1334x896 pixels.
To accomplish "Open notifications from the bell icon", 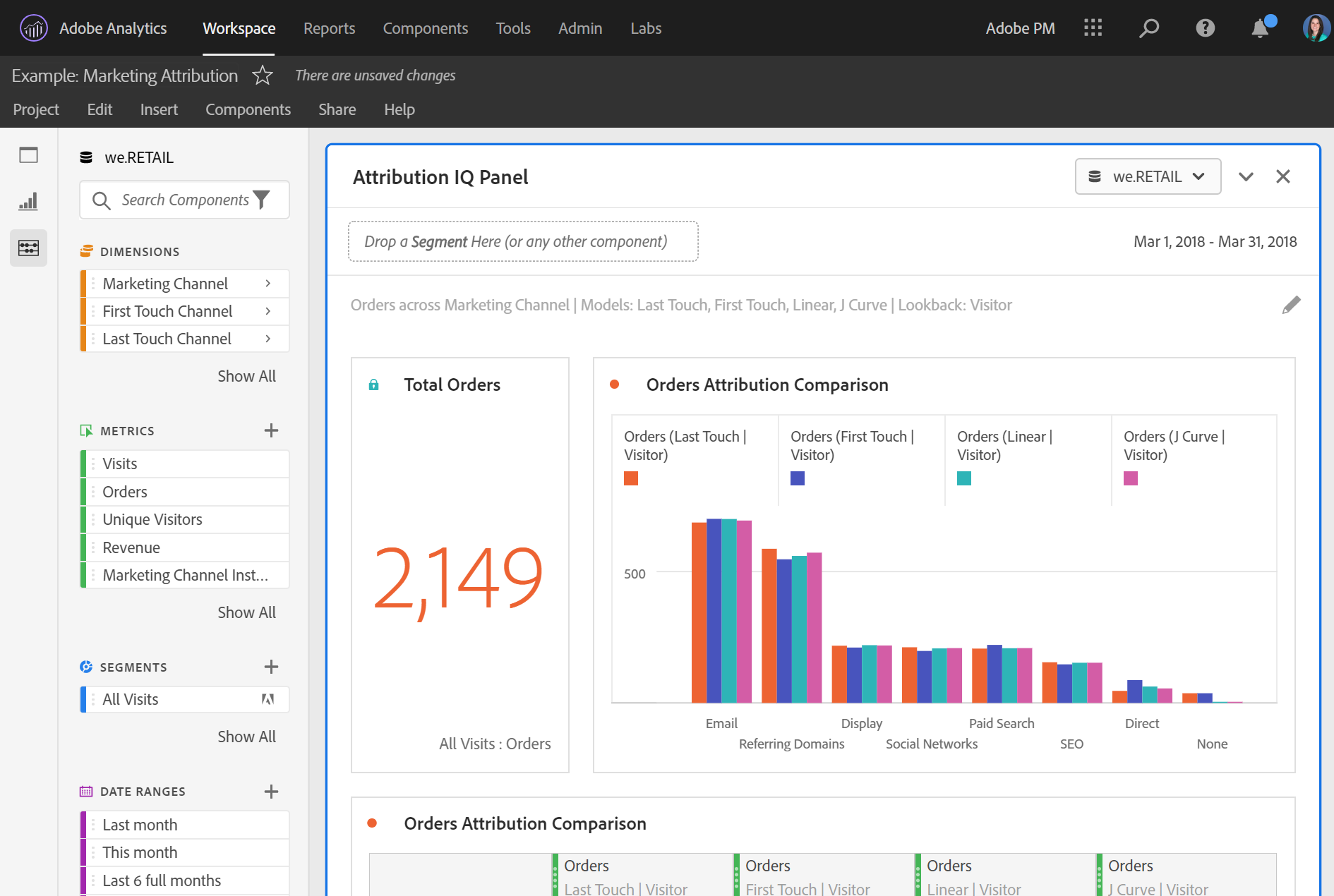I will [1260, 28].
